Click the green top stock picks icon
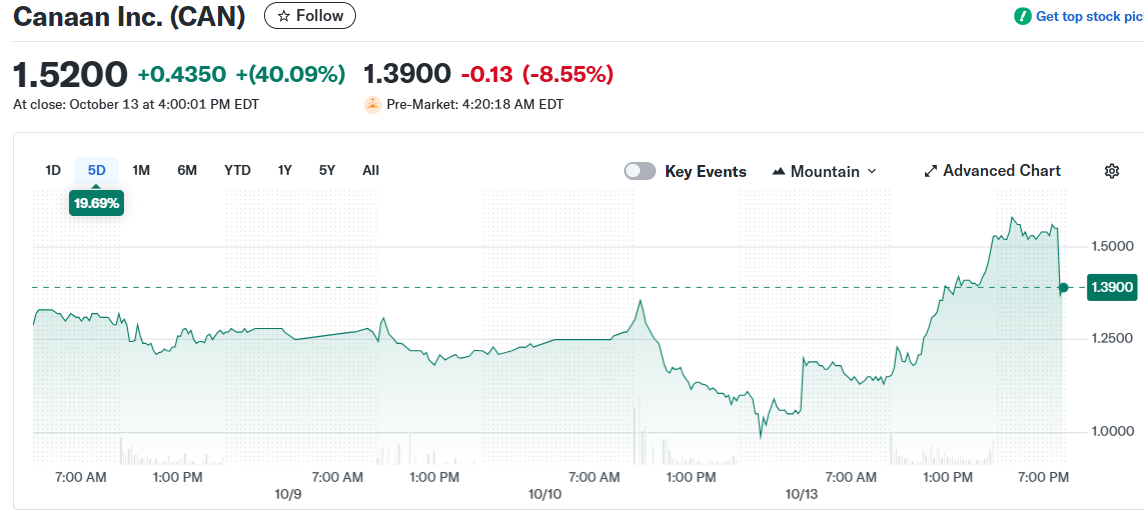 (1022, 16)
